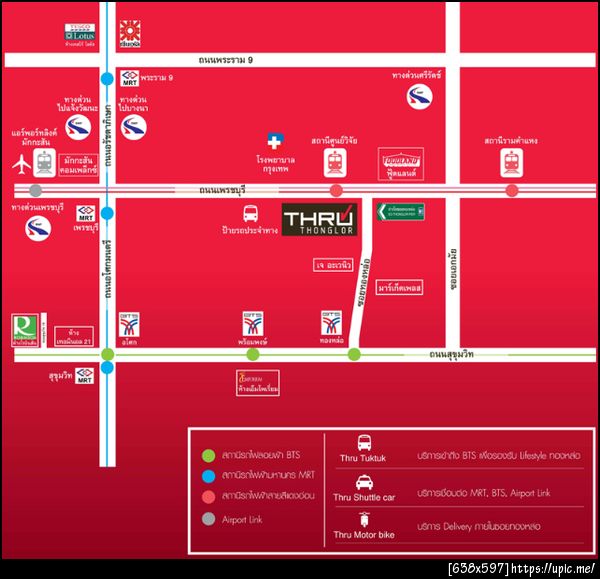600x579 pixels.
Task: Click the 'Thru Shuttle car' legend text
Action: (x=364, y=497)
